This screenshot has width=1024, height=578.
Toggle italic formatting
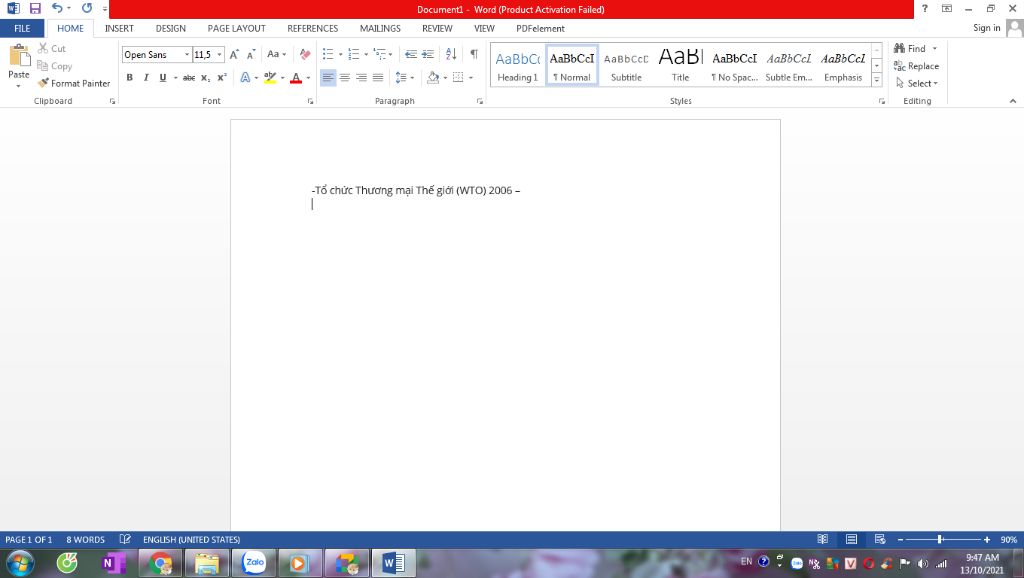[146, 77]
